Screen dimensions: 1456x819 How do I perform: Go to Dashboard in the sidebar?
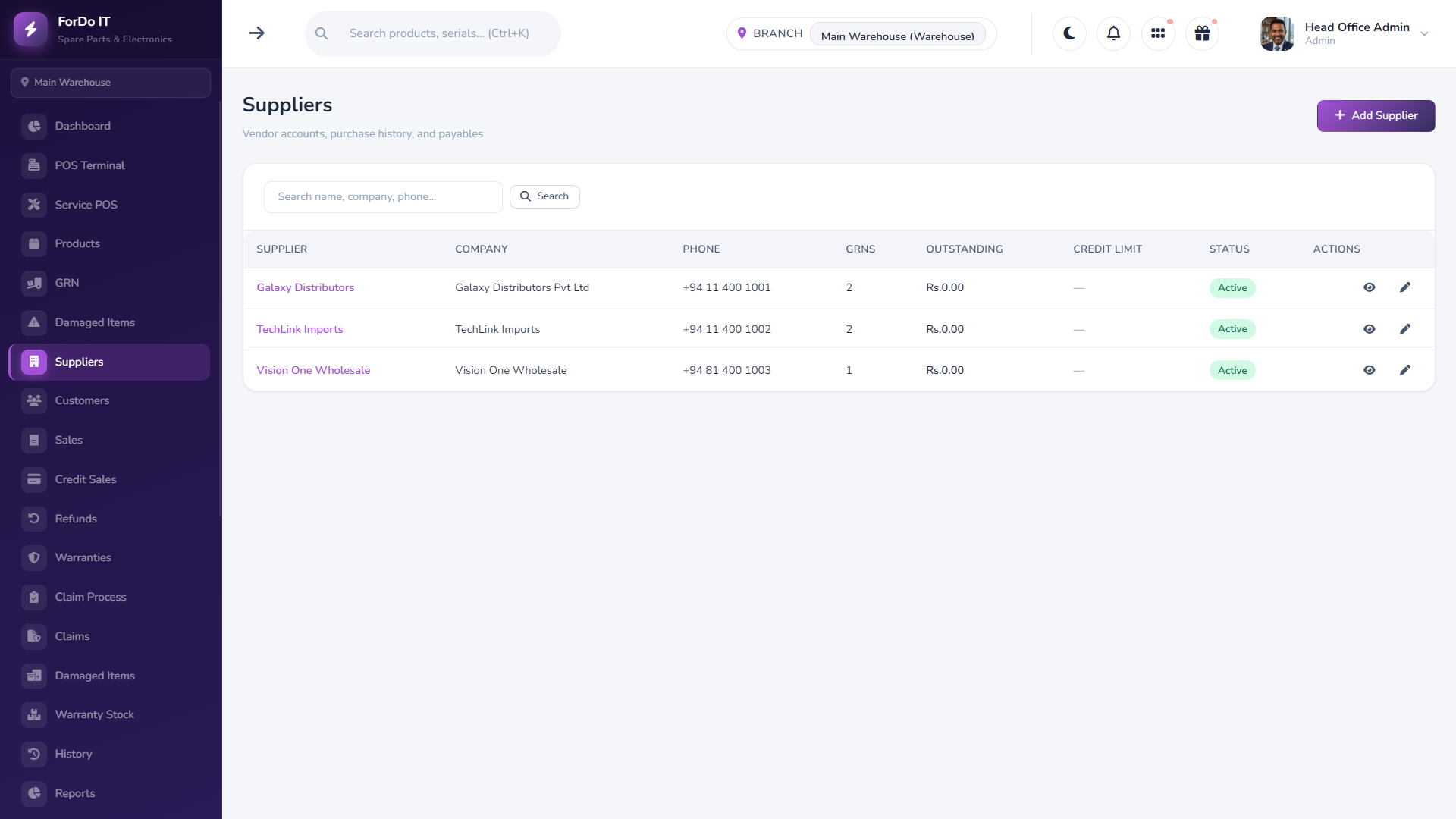click(x=109, y=126)
